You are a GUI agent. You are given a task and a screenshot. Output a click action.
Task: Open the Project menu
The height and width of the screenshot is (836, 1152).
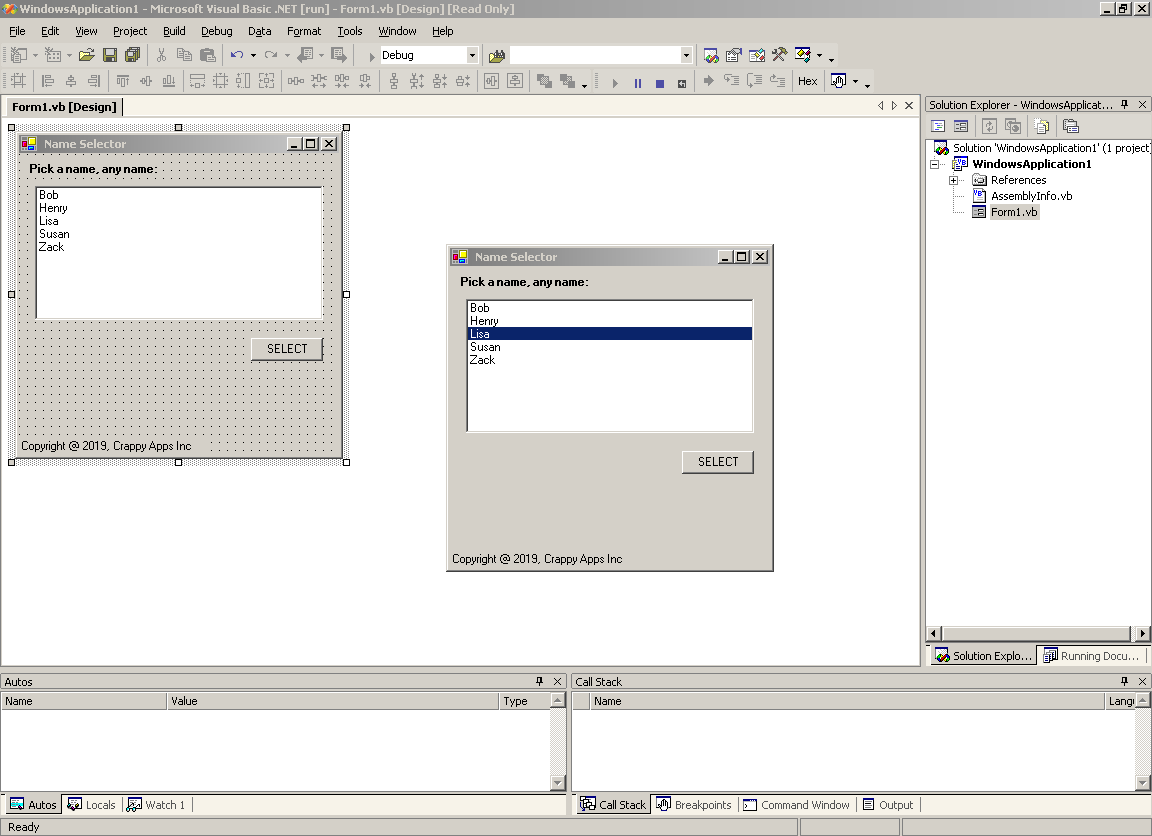tap(130, 31)
